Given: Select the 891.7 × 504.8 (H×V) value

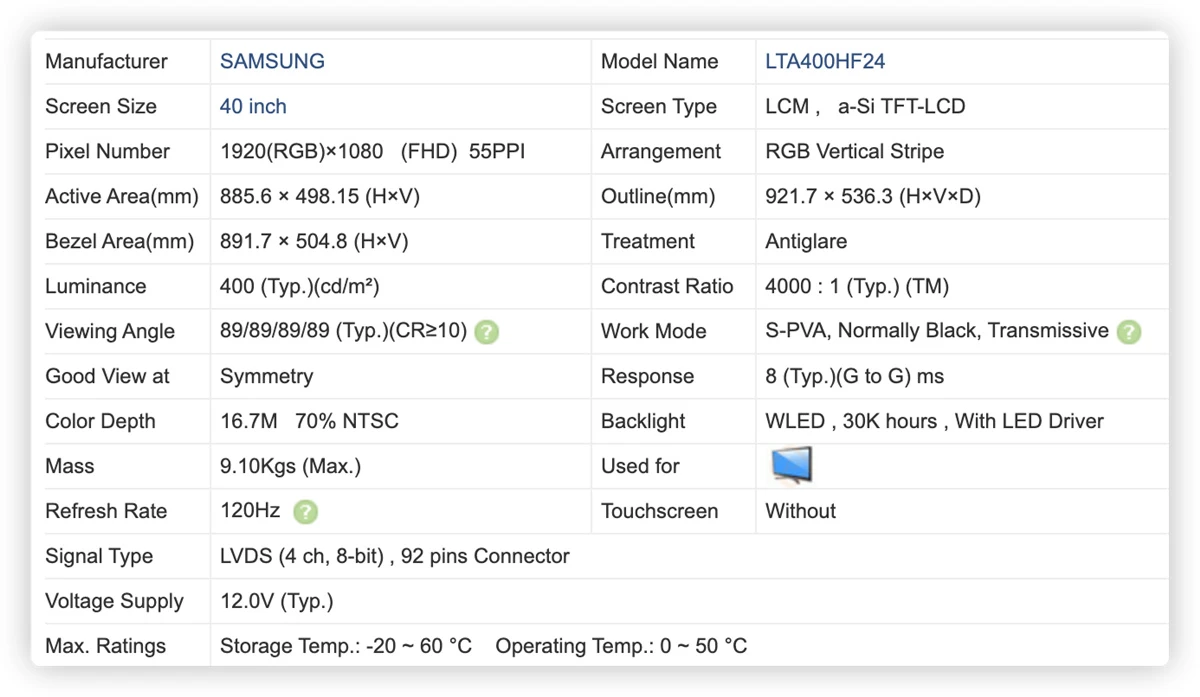Looking at the screenshot, I should (314, 241).
